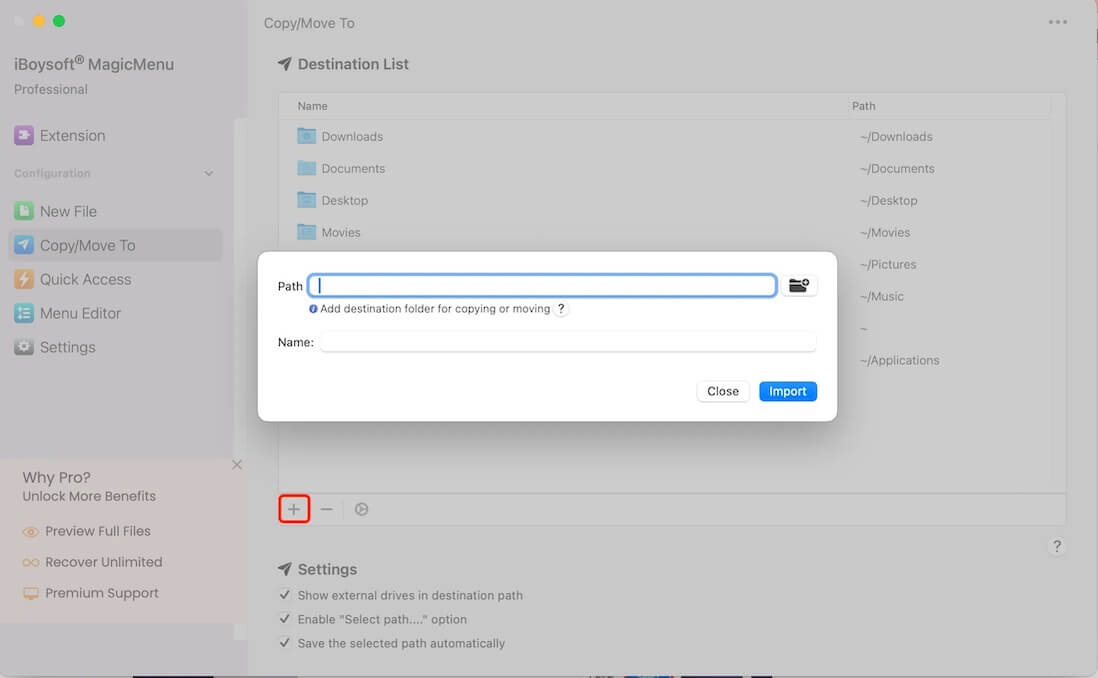The width and height of the screenshot is (1098, 678).
Task: Collapse the Configuration section
Action: pos(209,173)
